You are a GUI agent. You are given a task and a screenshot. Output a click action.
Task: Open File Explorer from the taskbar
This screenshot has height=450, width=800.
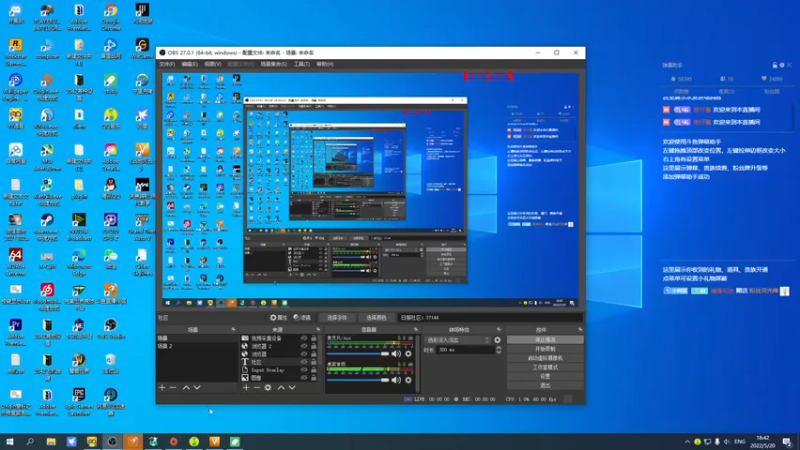51,442
